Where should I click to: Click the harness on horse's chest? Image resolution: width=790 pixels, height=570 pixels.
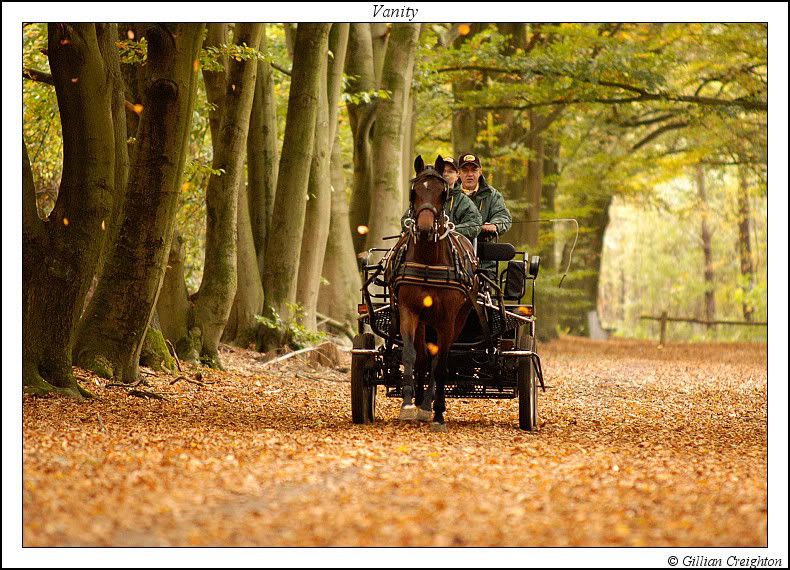[x=430, y=272]
